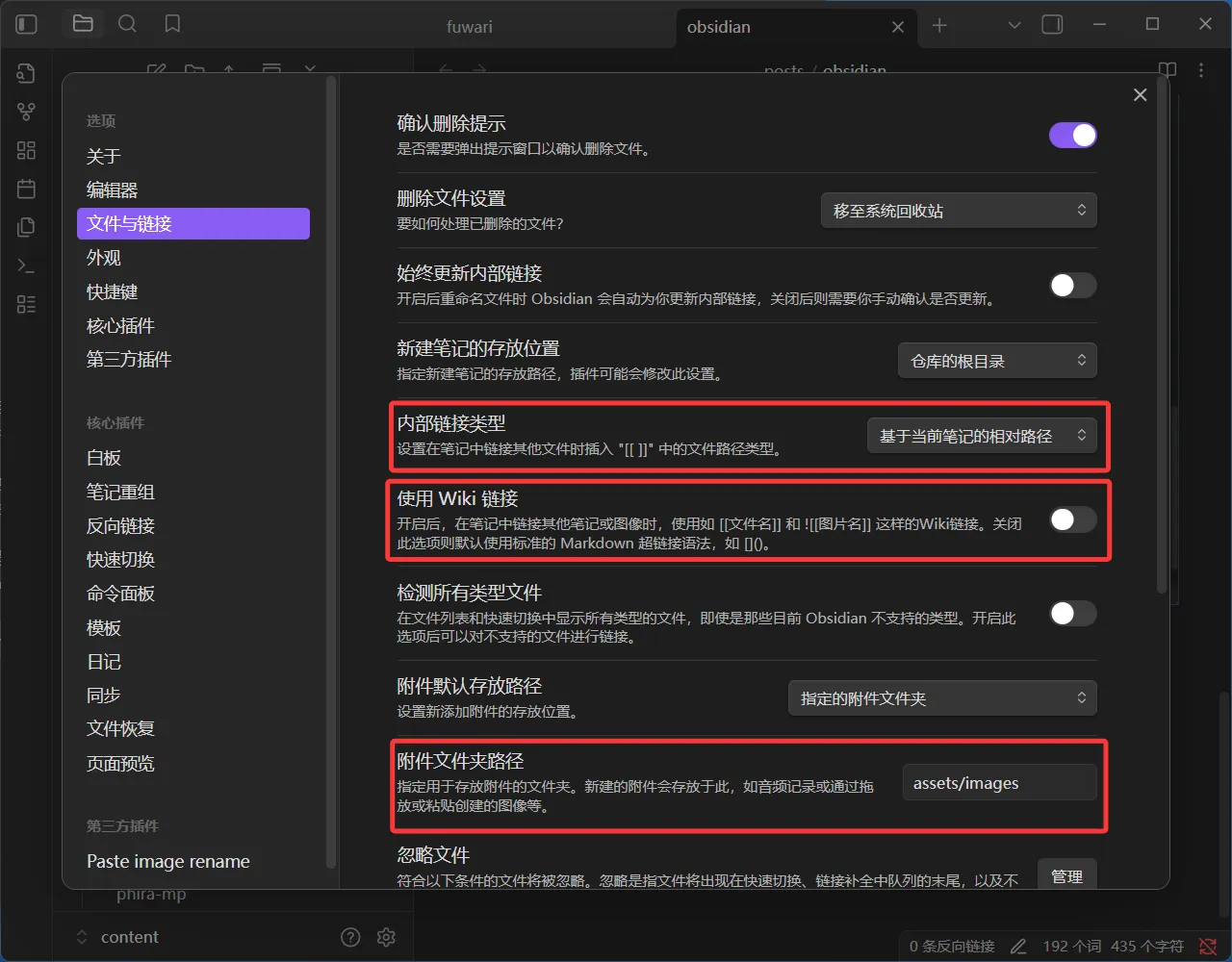This screenshot has height=962, width=1232.
Task: Enable the 始终更新内部链接 toggle
Action: tap(1072, 286)
